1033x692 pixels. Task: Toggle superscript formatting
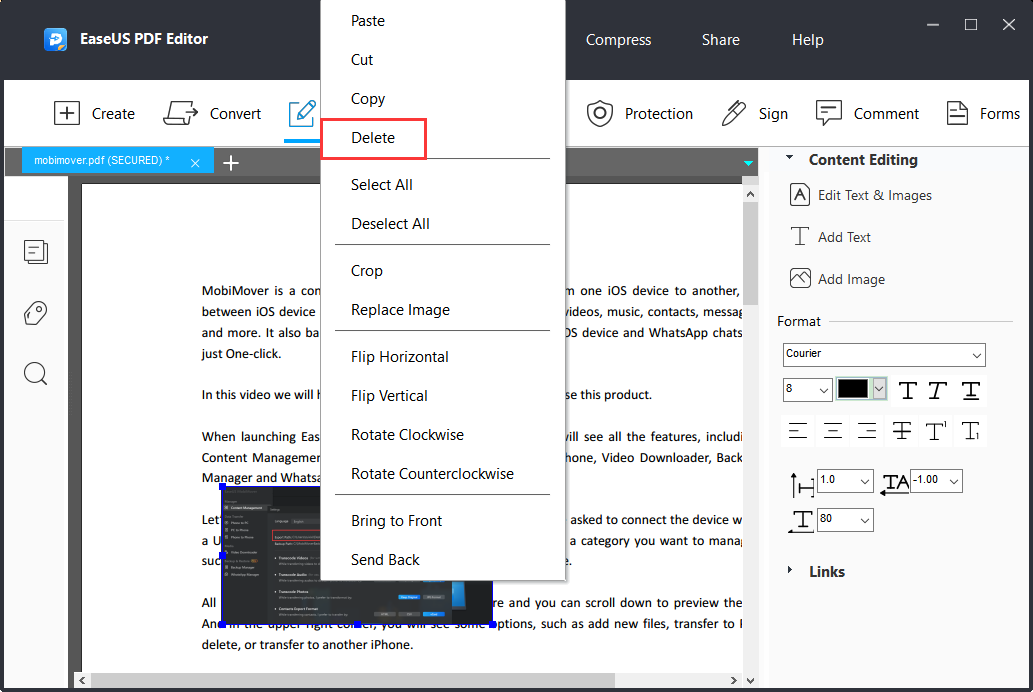936,431
